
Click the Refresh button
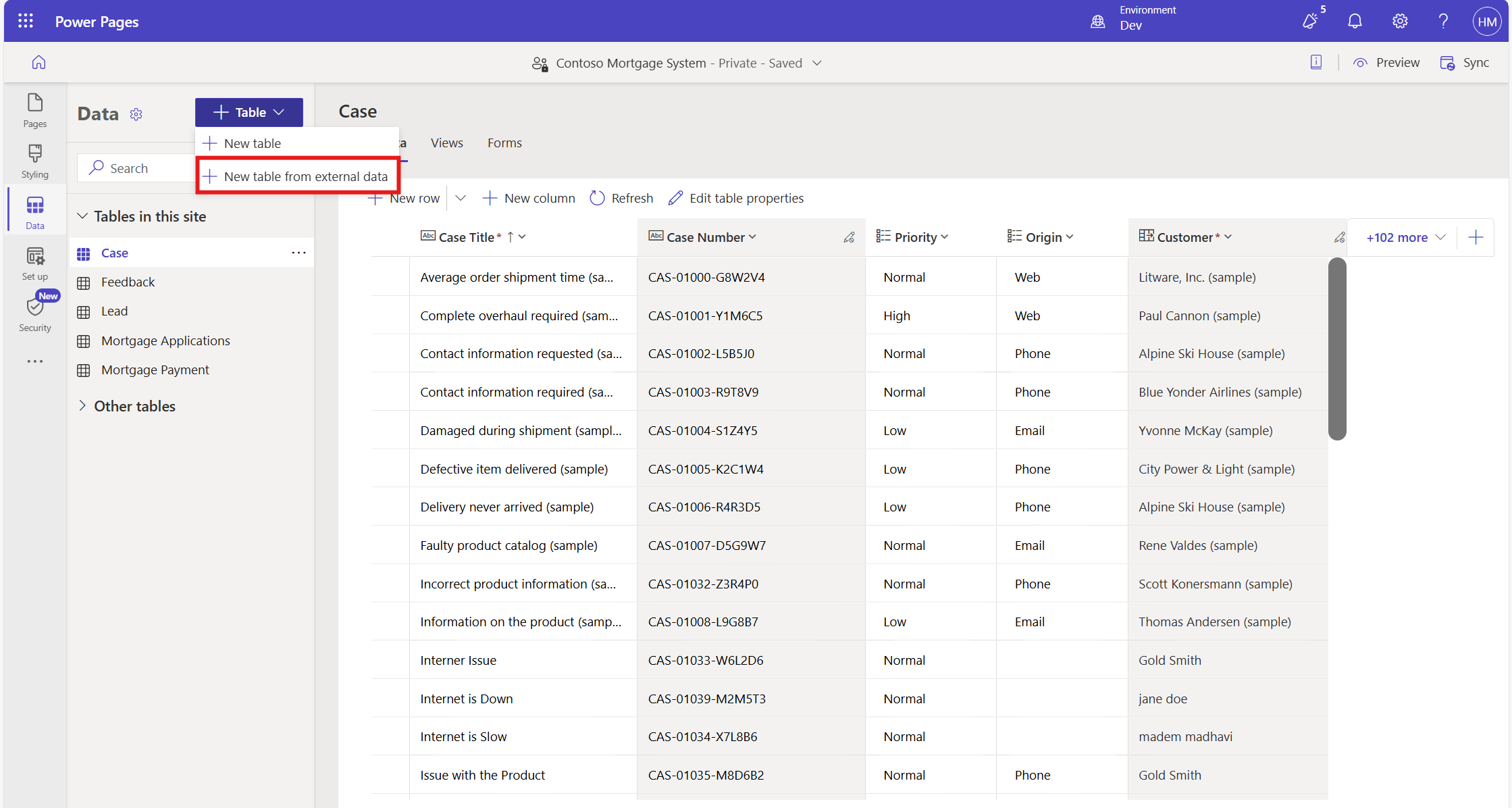[x=621, y=198]
